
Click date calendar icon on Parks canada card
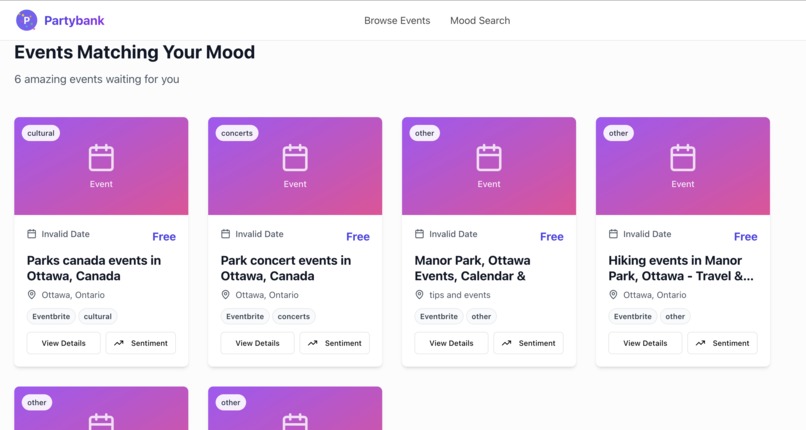click(x=32, y=234)
